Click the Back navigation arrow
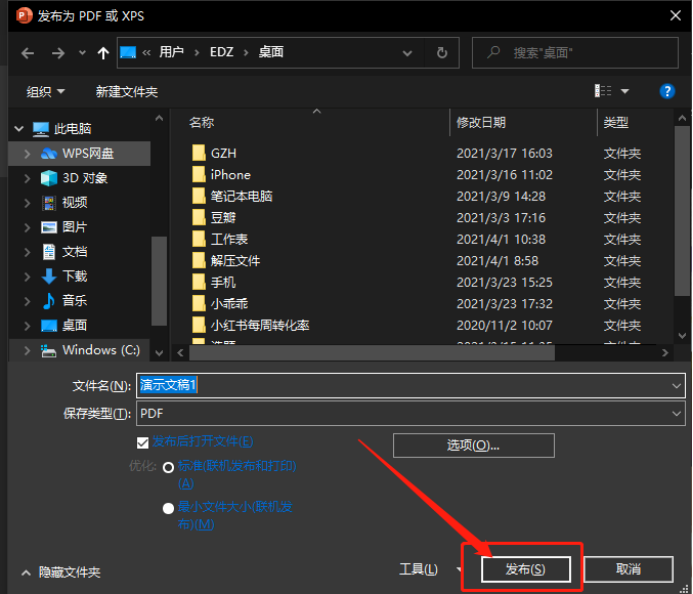The height and width of the screenshot is (594, 693). point(27,53)
